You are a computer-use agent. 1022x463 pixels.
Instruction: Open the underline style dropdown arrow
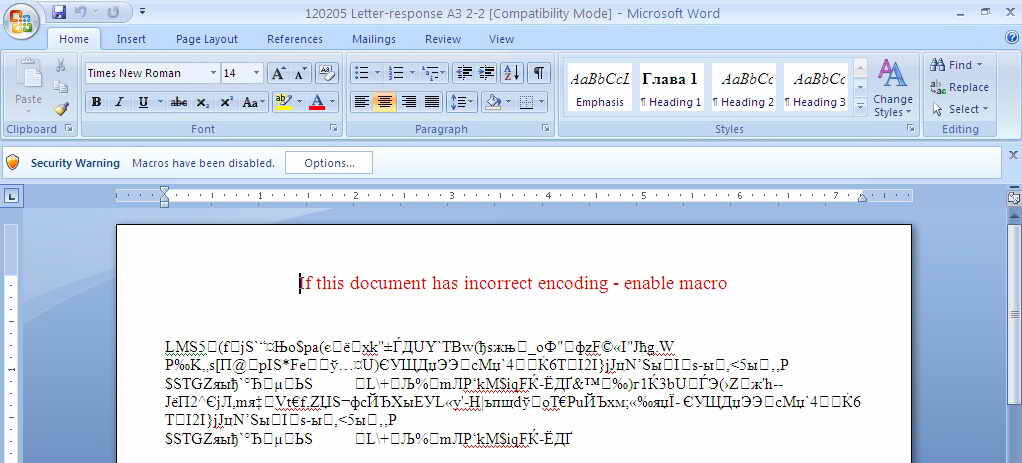click(x=160, y=102)
